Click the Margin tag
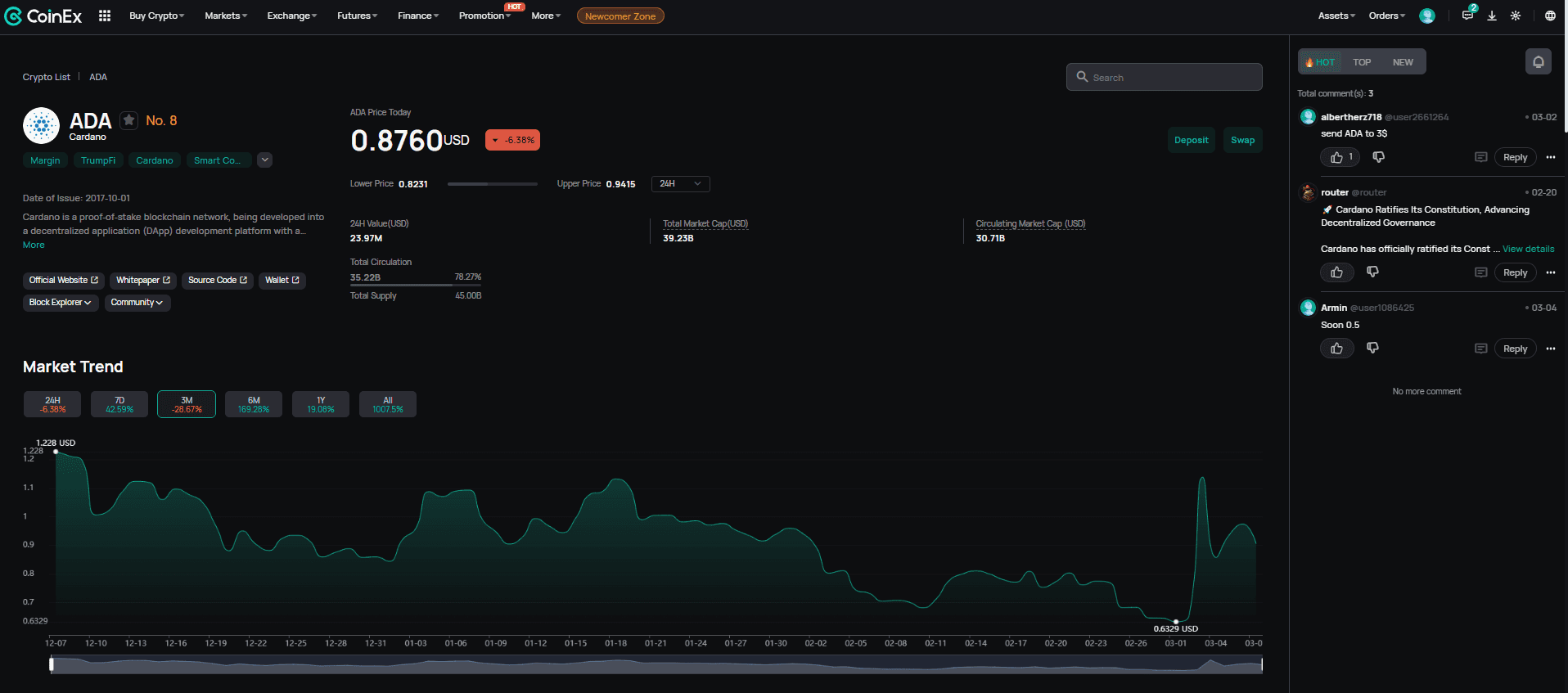This screenshot has width=1568, height=693. (x=45, y=160)
